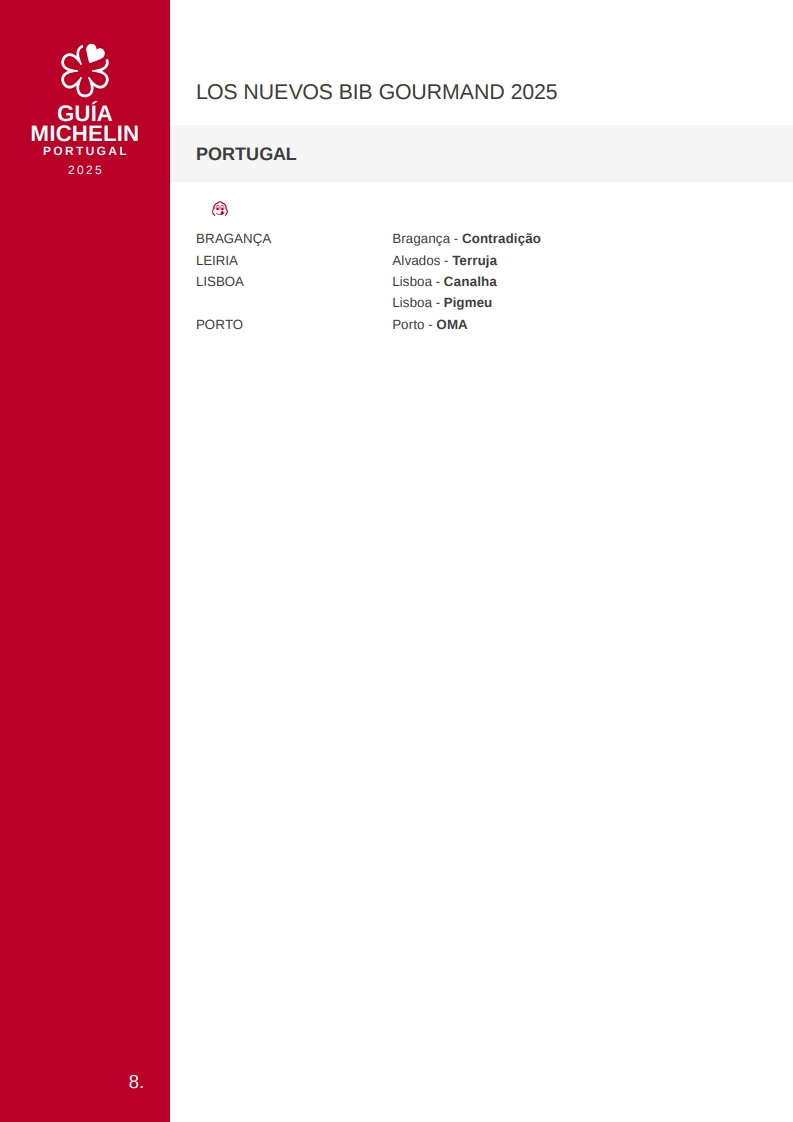This screenshot has height=1122, width=793.
Task: Click the Michelin star flower logo
Action: 85,69
